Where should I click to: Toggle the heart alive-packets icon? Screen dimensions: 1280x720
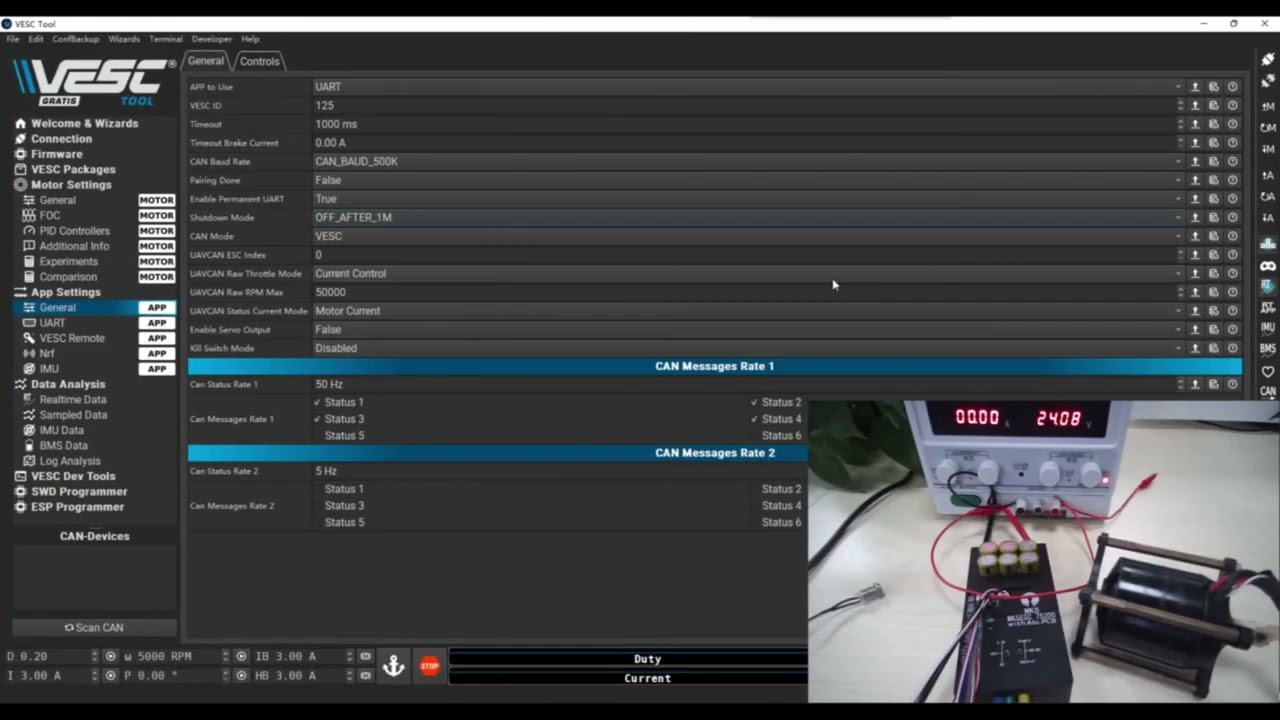(x=1268, y=371)
